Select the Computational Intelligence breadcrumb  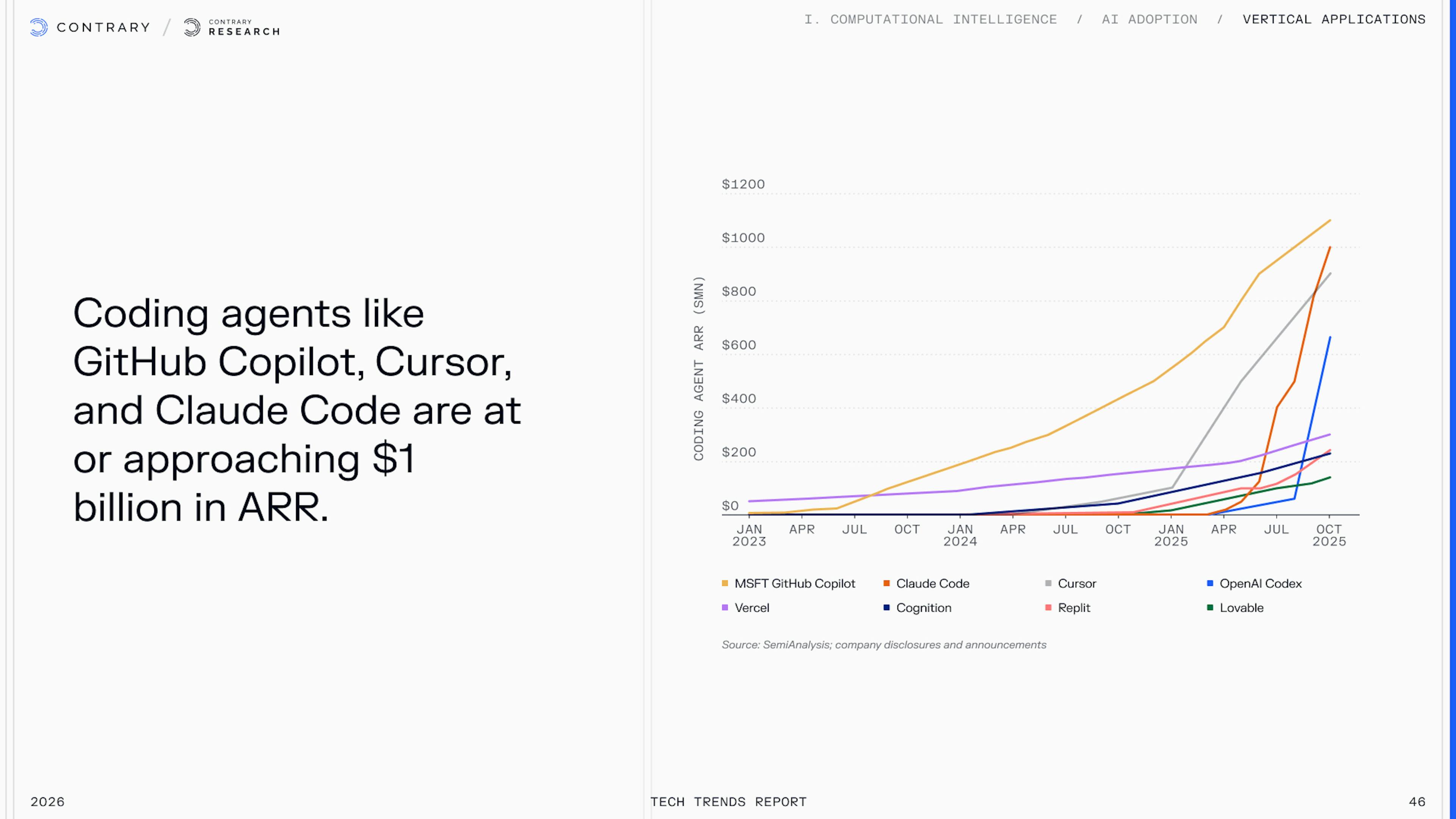point(930,19)
